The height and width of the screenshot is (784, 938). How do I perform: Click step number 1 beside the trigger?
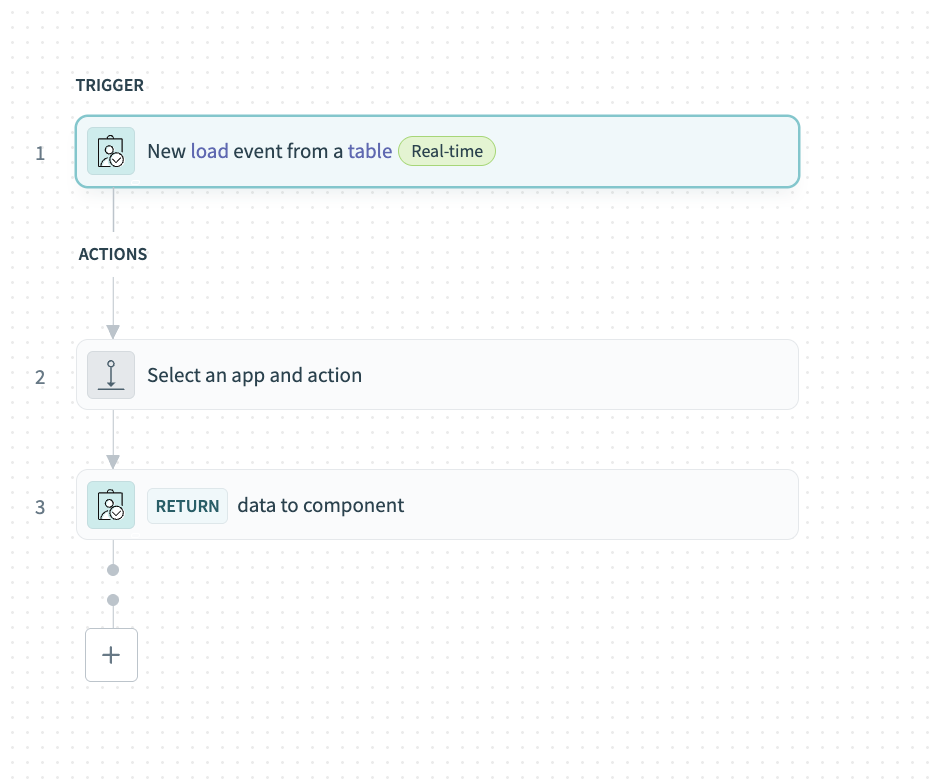point(40,154)
